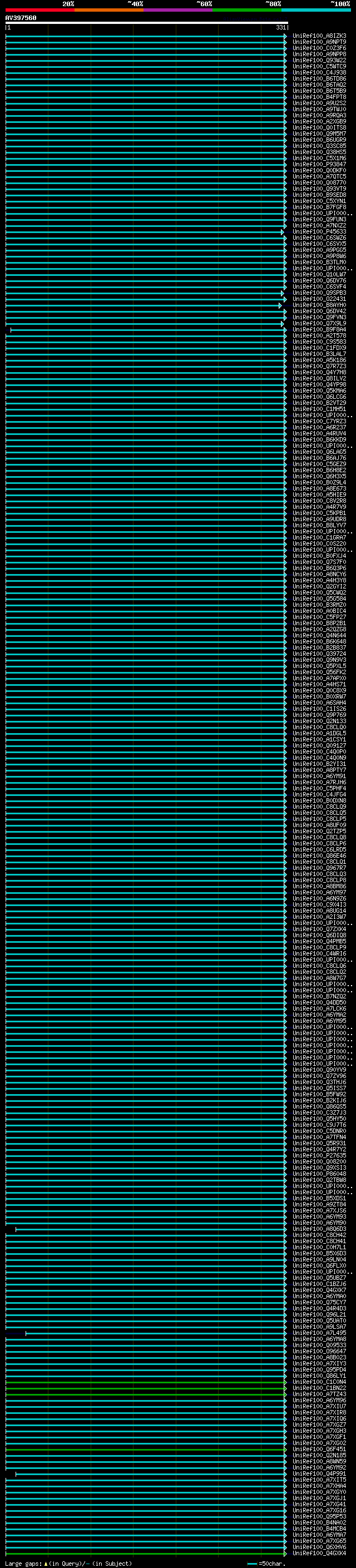Image resolution: width=356 pixels, height=1568 pixels.
Task: Select the label UniRef100_Q4GXK4
Action: pyautogui.click(x=319, y=1553)
